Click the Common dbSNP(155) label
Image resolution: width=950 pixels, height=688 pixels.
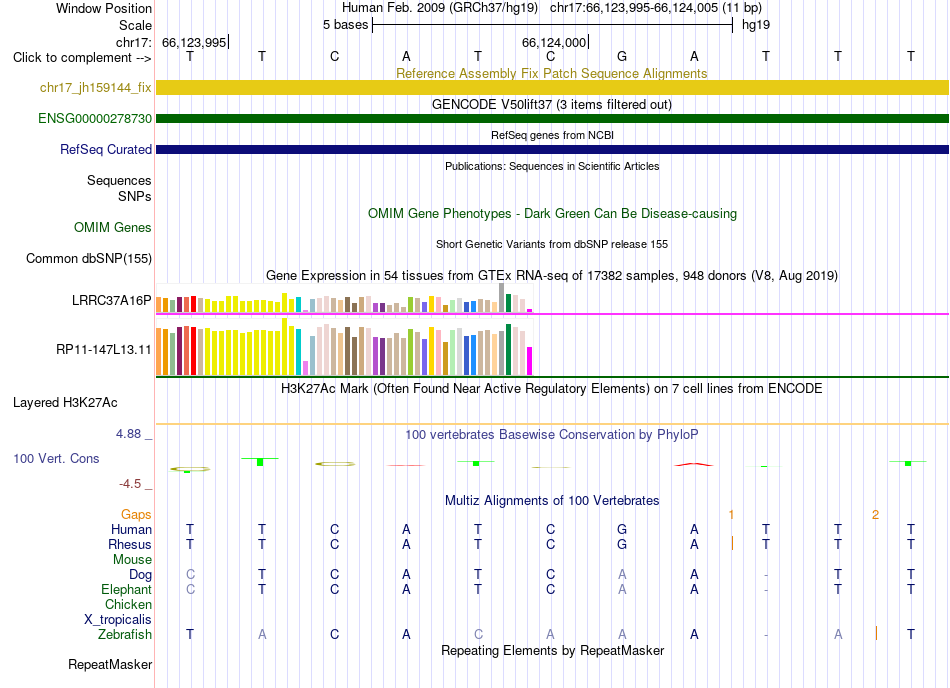[88, 258]
